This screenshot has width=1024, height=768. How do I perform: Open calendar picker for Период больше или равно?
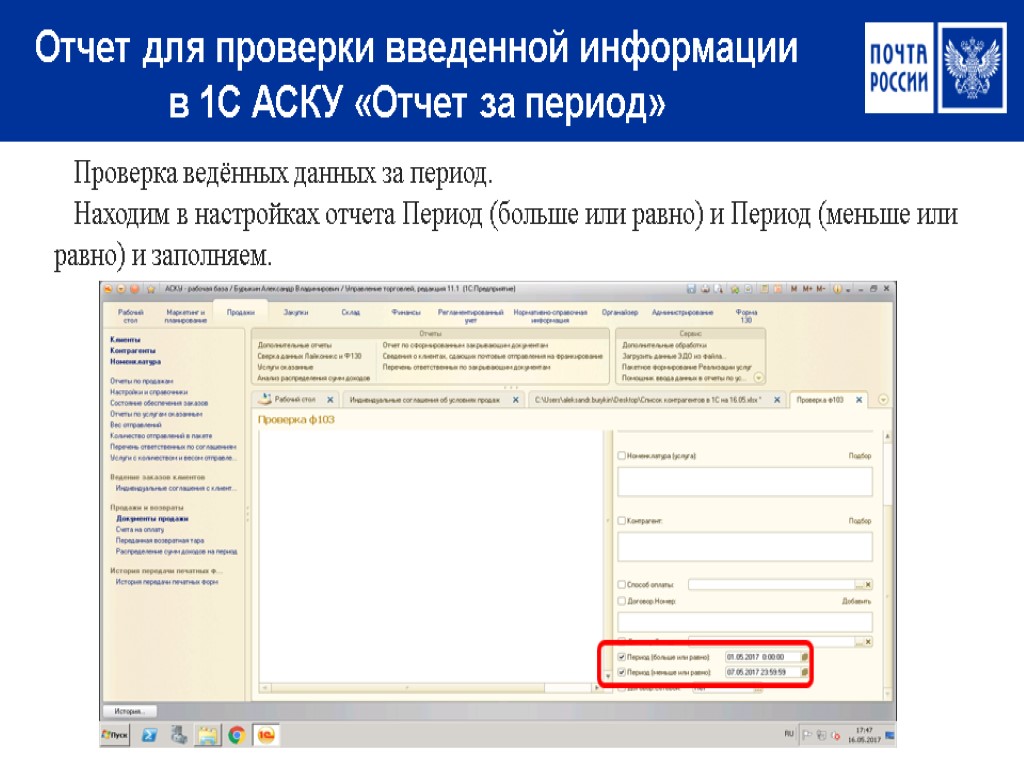(805, 657)
